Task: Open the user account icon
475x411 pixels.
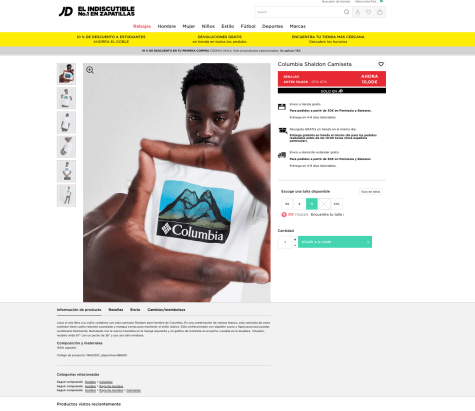Action: [x=358, y=12]
